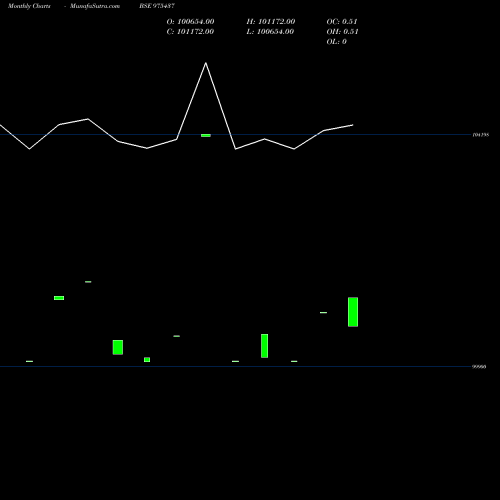
Task: Click the 'BSE 973487' symbol label
Action: click(x=157, y=6)
